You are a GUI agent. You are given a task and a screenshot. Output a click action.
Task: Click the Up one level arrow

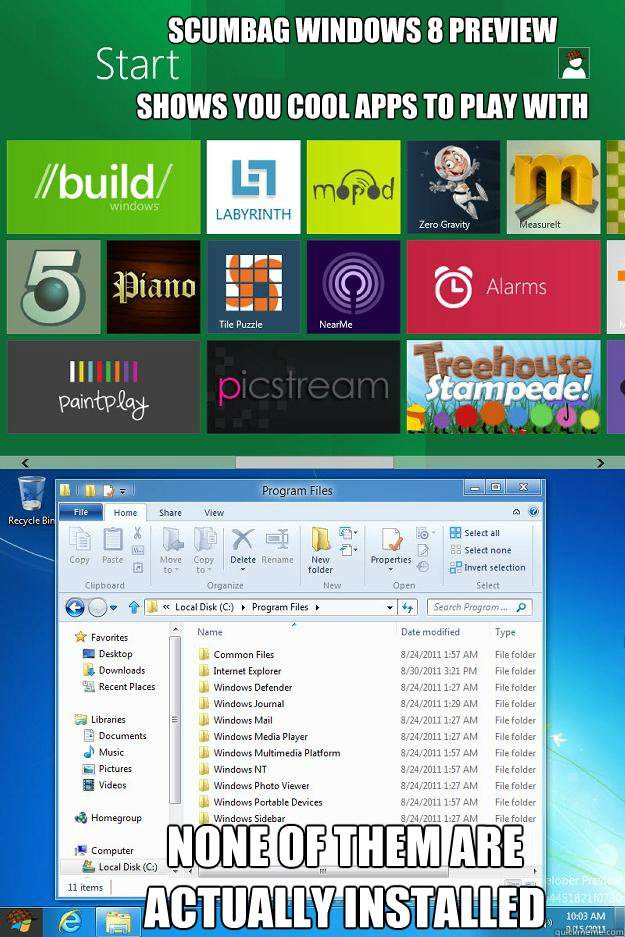coord(134,608)
